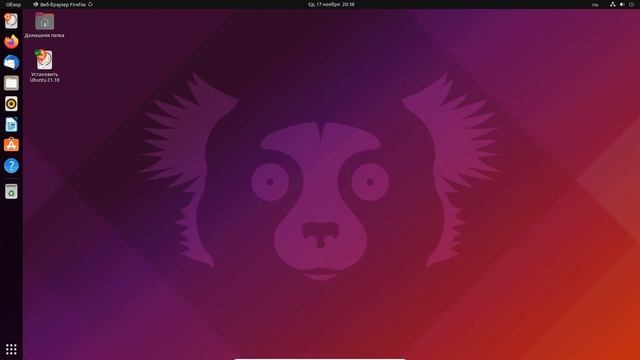Open Ubuntu Software store in dock
The height and width of the screenshot is (360, 640).
[x=11, y=145]
